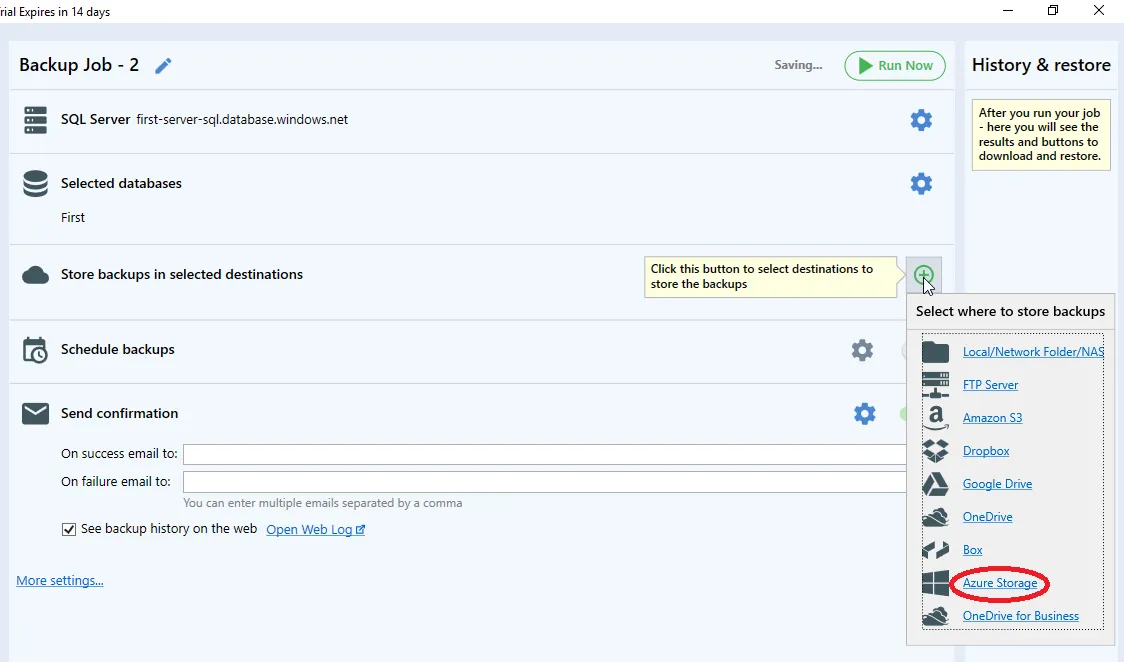Restore down the application window

1052,10
